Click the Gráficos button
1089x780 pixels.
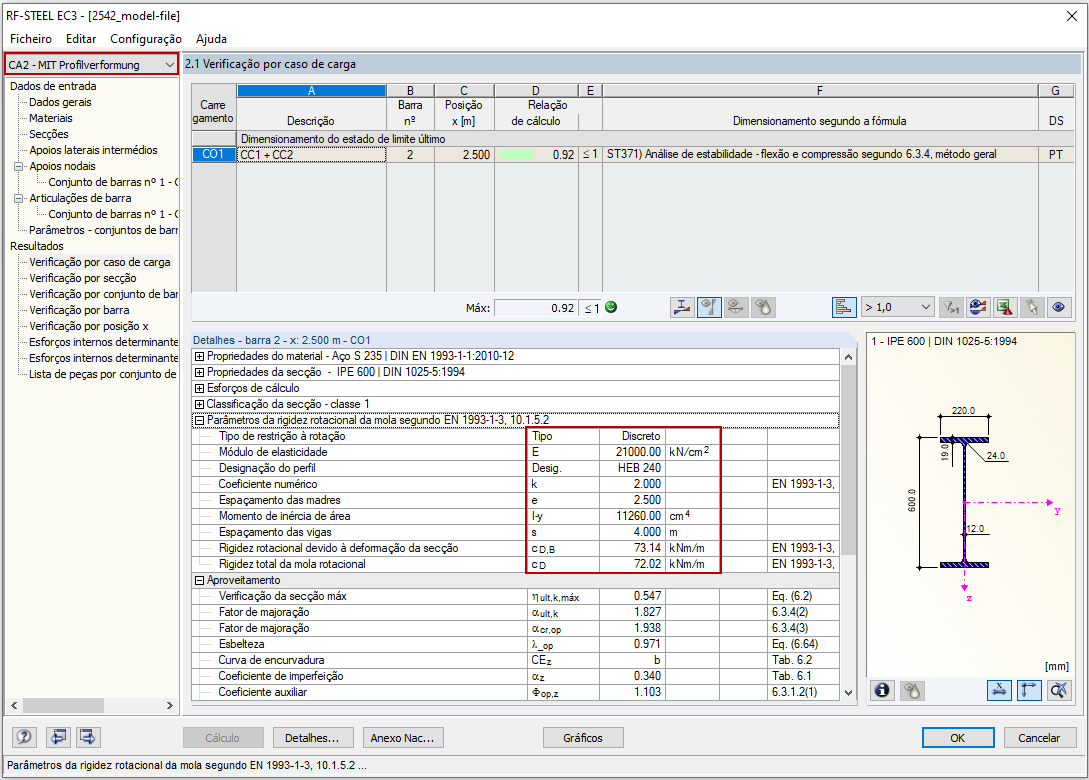pos(583,738)
